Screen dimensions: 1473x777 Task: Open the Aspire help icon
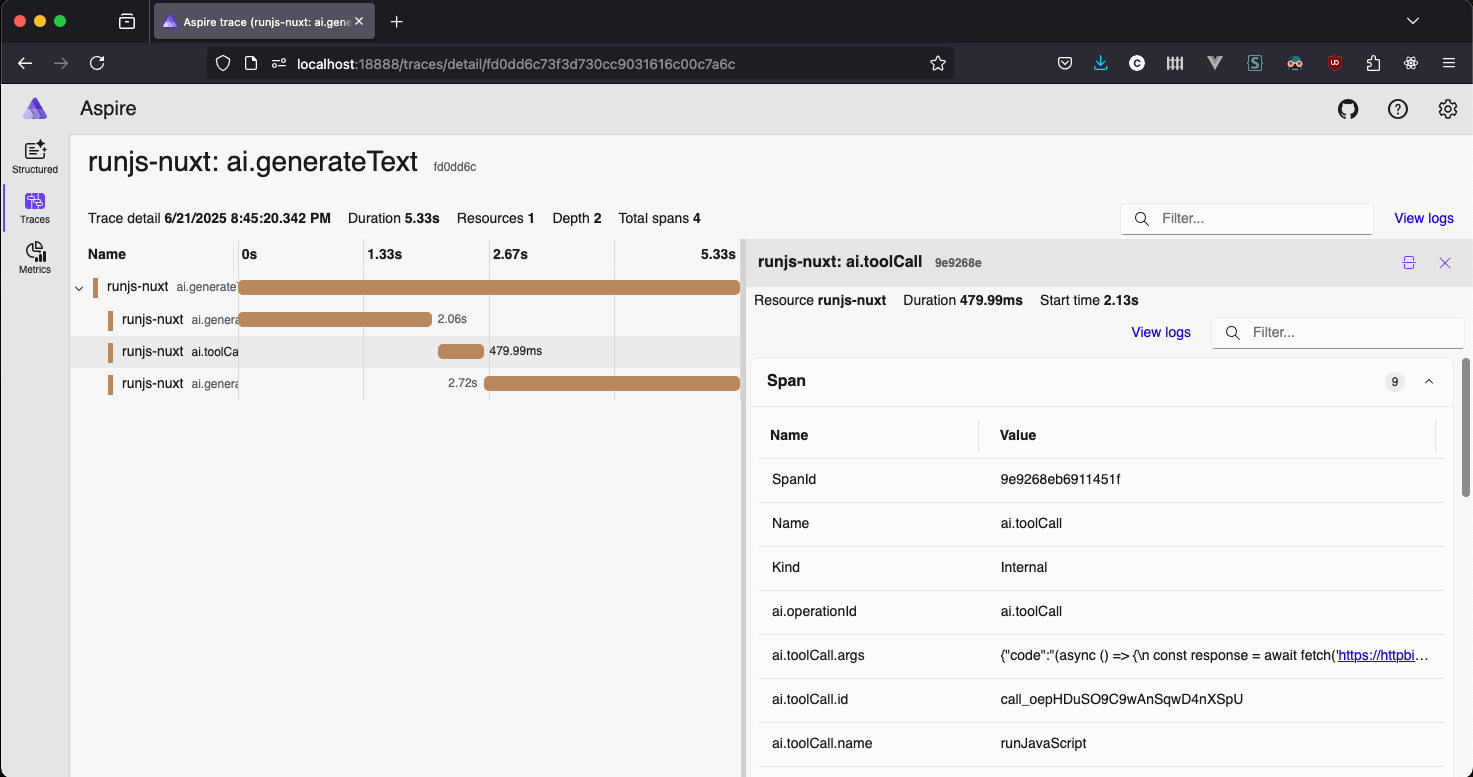tap(1398, 109)
